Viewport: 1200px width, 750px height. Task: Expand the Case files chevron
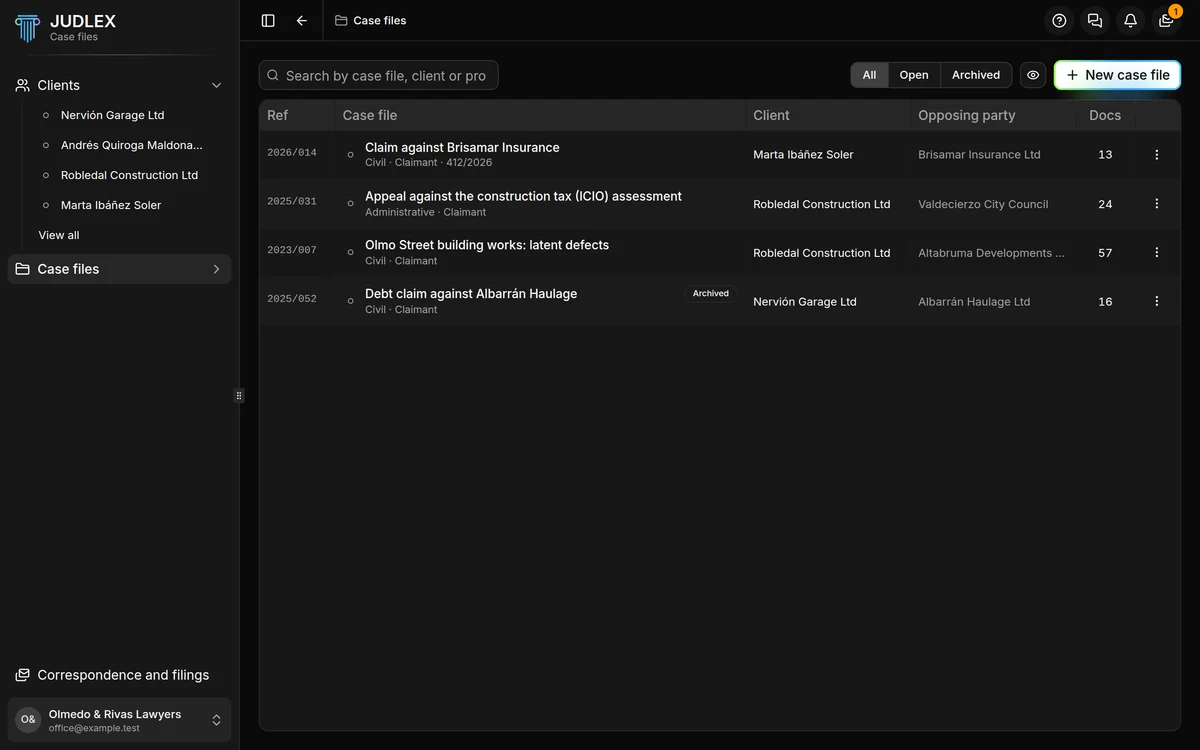coord(216,269)
